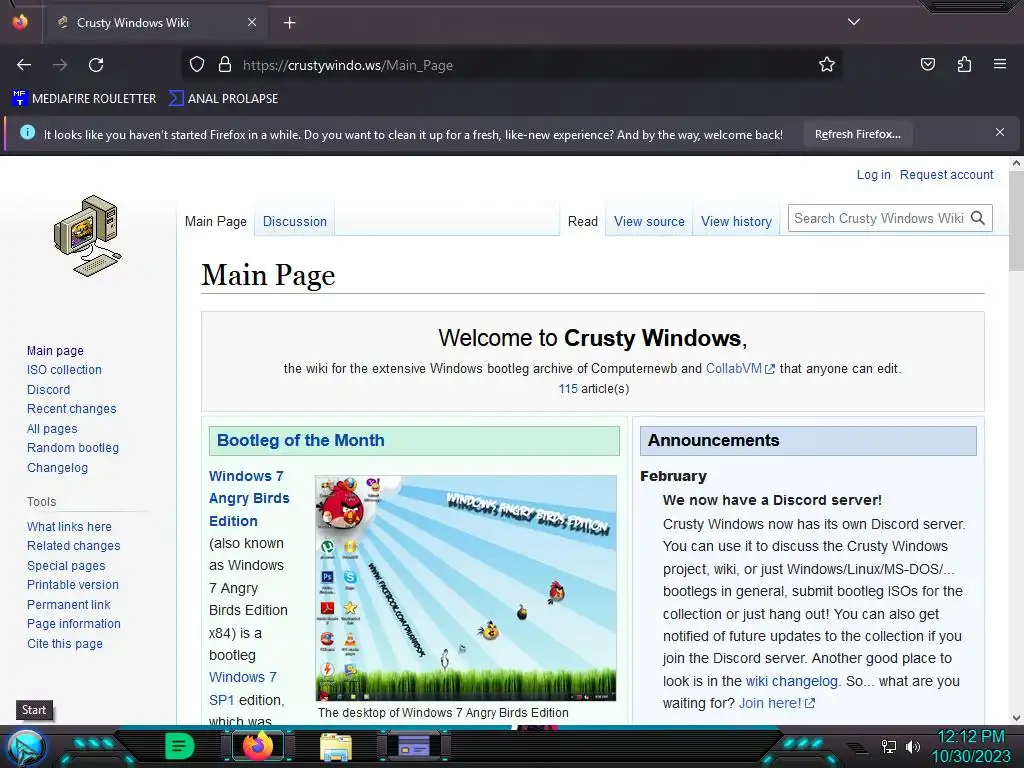
Task: Click the Log in link
Action: pos(873,175)
